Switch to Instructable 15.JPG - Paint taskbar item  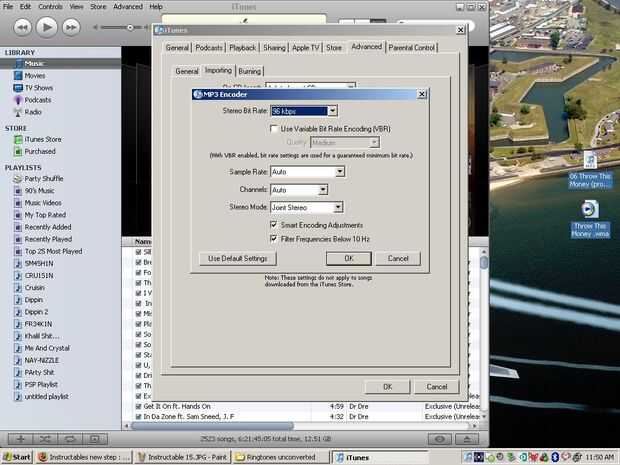(x=182, y=457)
